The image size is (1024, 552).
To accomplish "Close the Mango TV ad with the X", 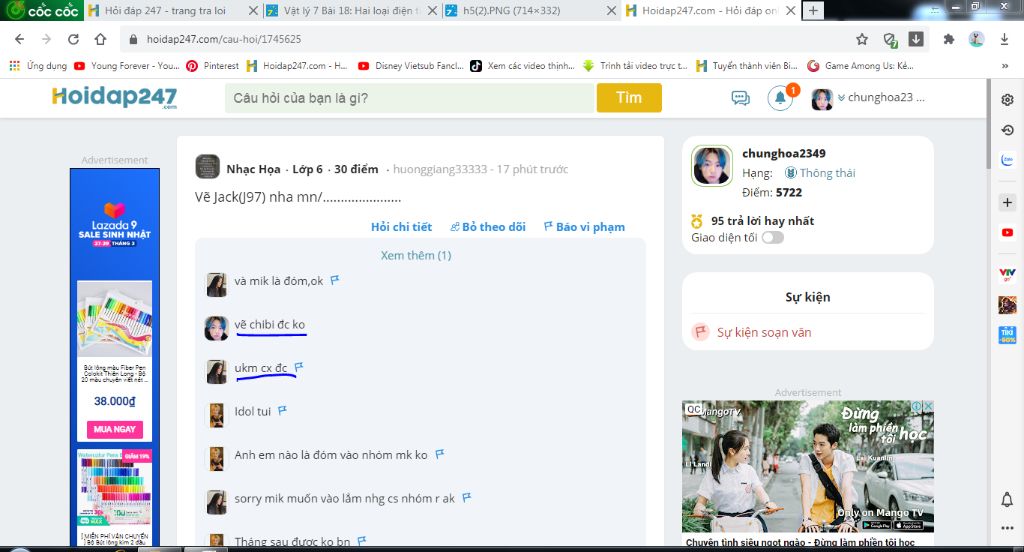I will pyautogui.click(x=928, y=406).
